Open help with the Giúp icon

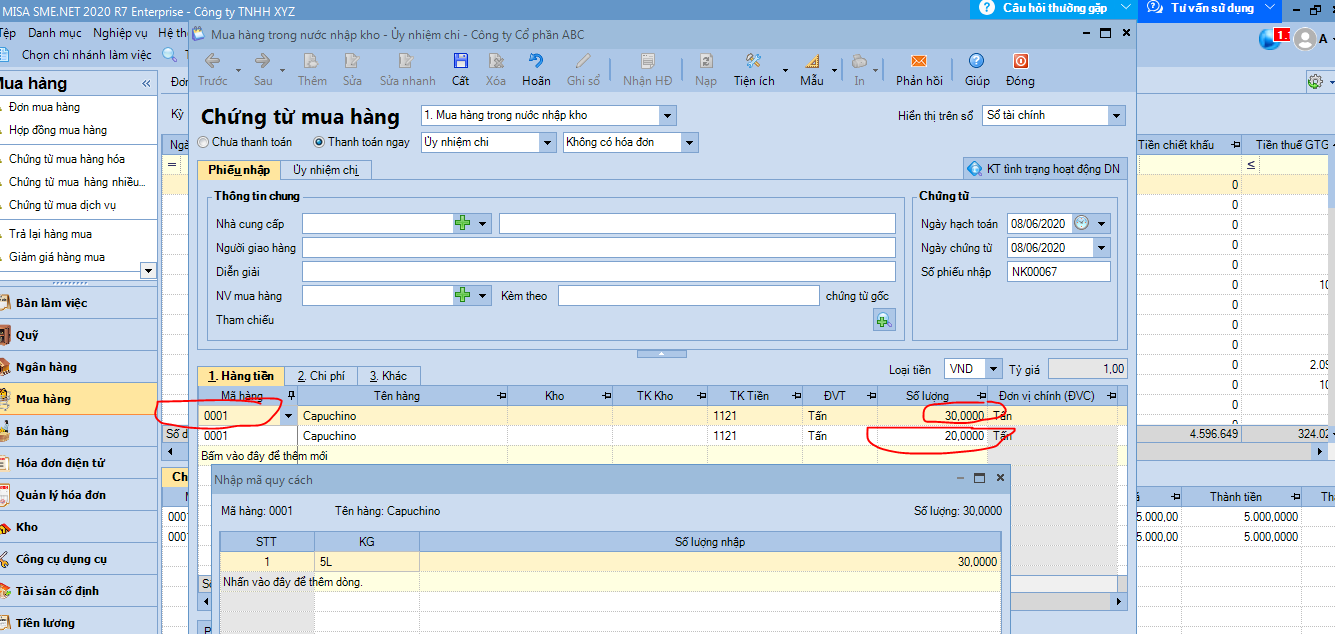(x=976, y=61)
